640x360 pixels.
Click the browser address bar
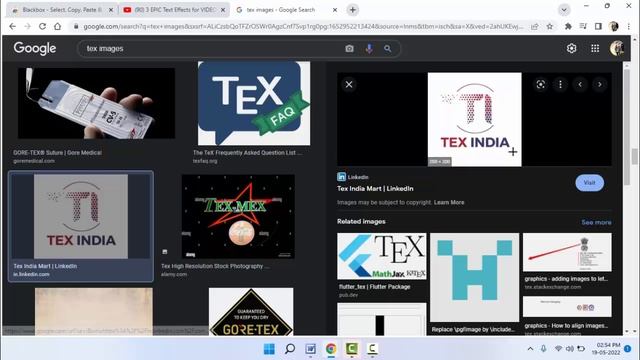(x=303, y=27)
